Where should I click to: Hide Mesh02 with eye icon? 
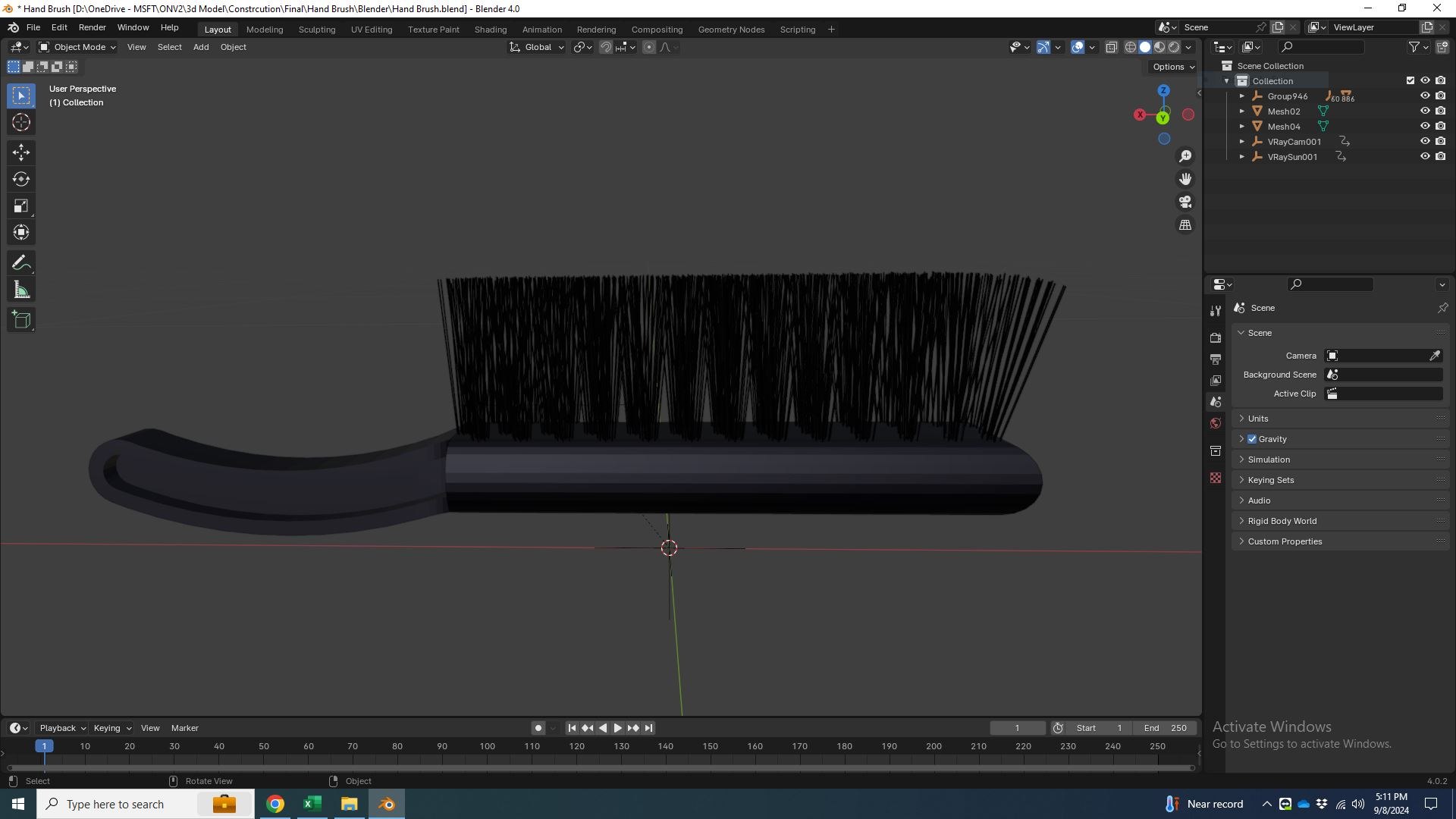tap(1425, 111)
